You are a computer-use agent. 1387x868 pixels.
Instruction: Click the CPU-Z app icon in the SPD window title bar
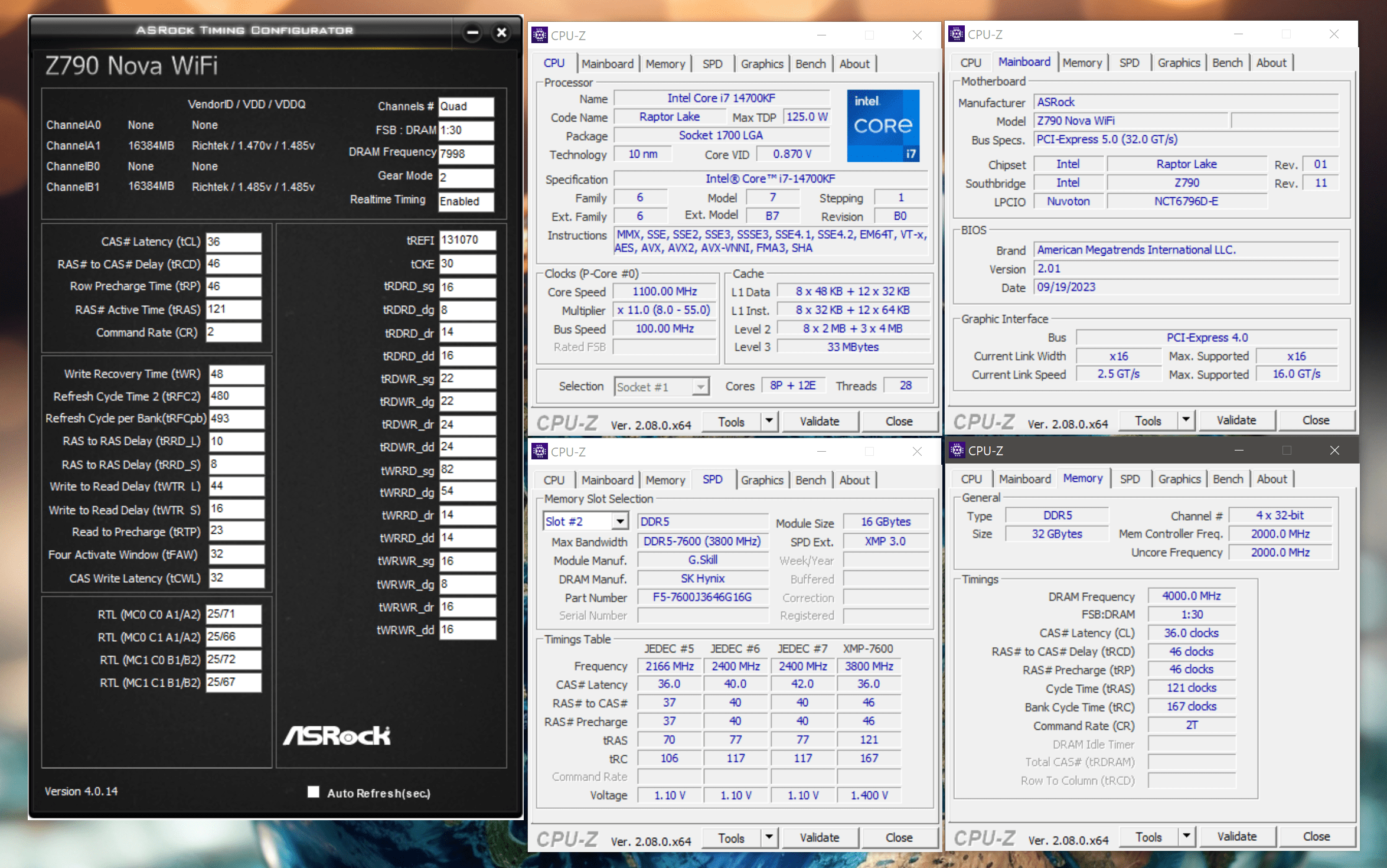tap(539, 452)
